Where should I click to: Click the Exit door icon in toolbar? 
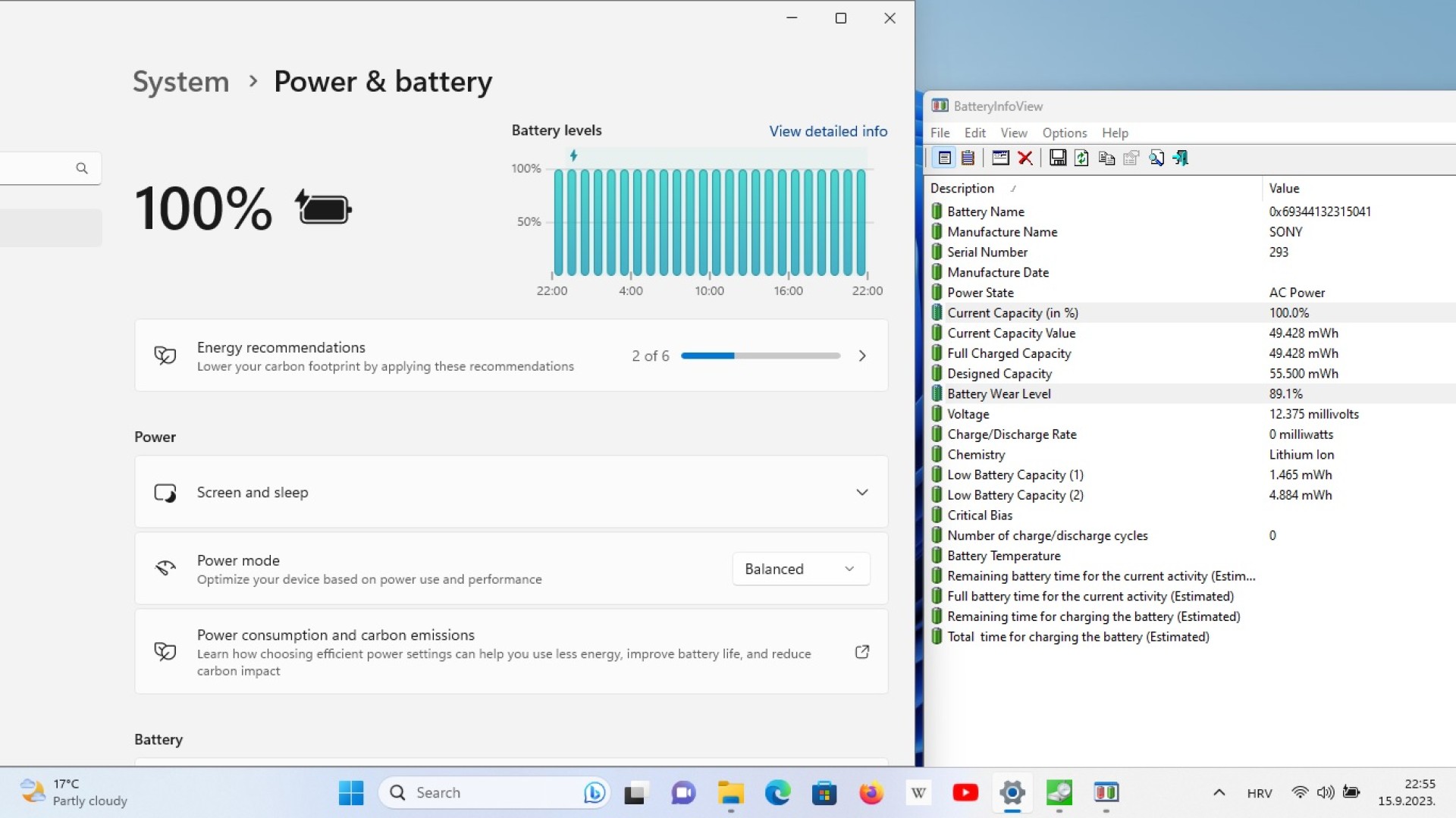click(x=1181, y=158)
